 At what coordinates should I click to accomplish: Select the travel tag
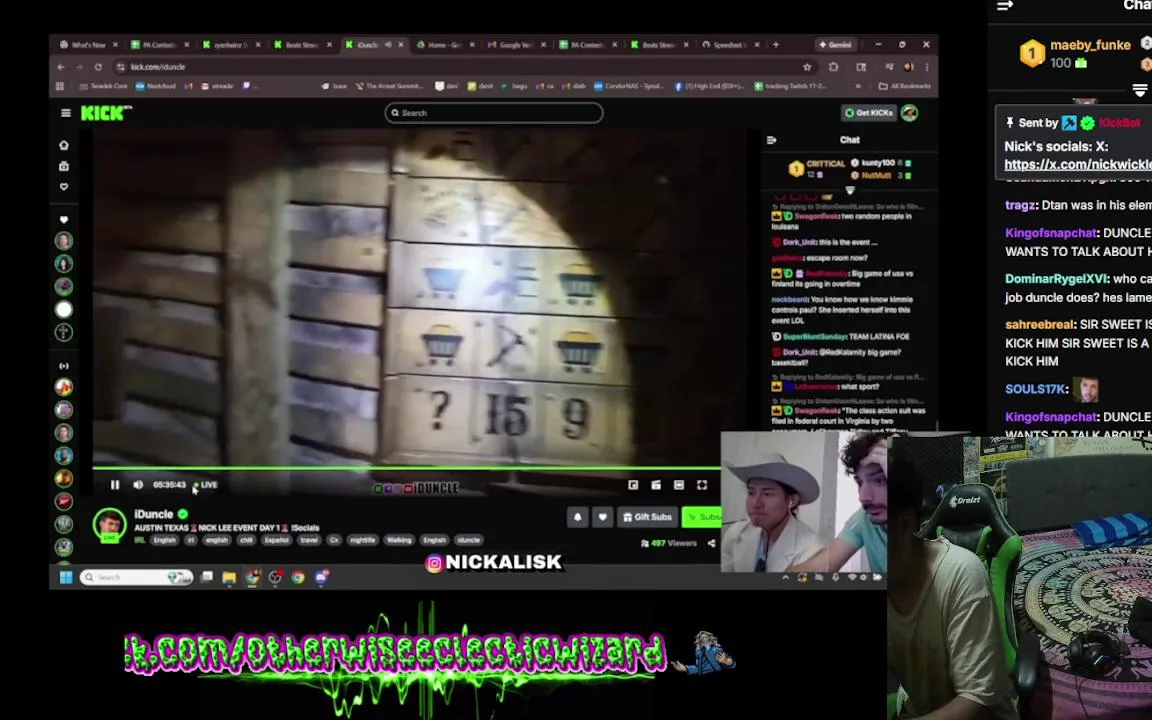click(x=309, y=540)
